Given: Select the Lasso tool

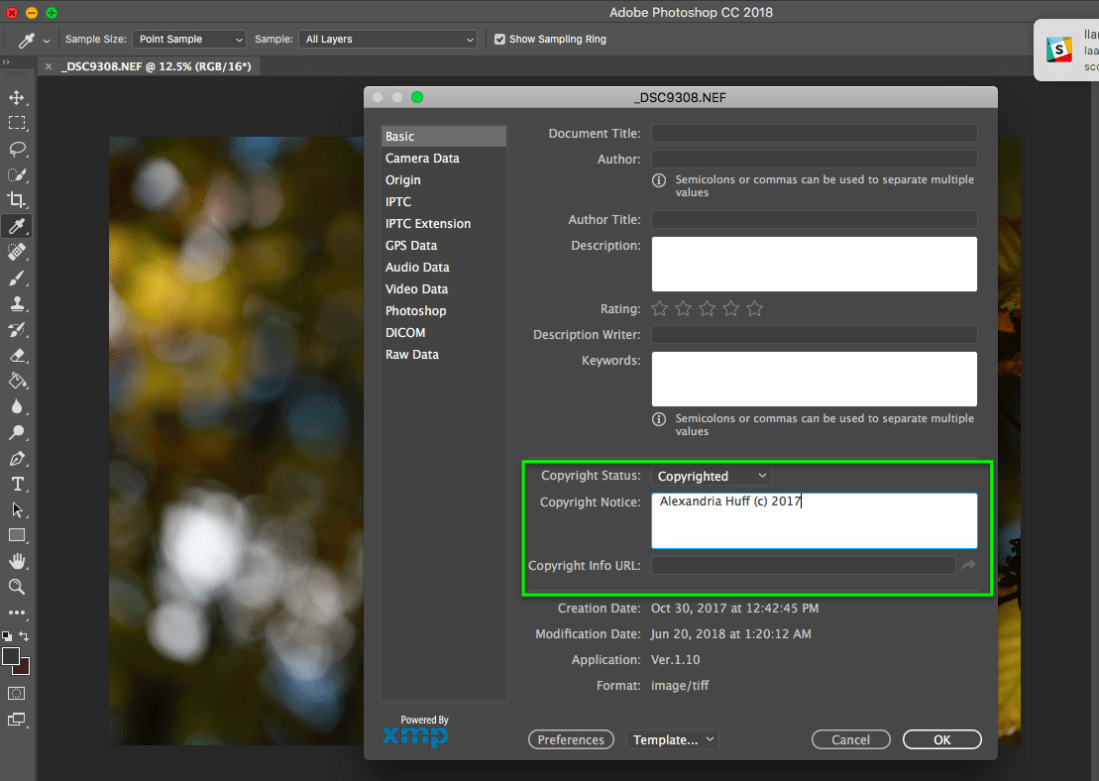Looking at the screenshot, I should pyautogui.click(x=18, y=149).
